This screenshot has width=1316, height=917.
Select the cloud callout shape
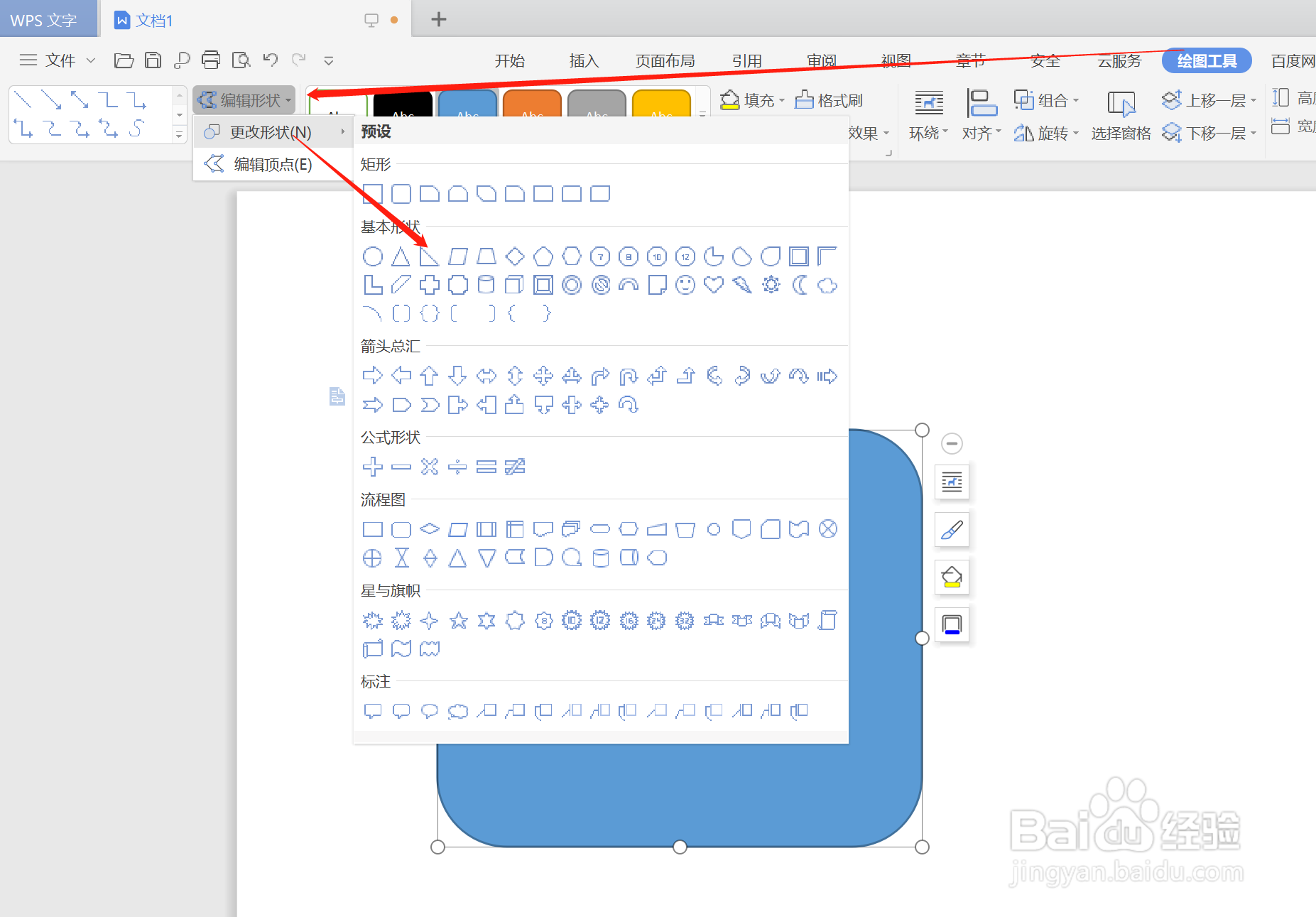click(x=458, y=711)
